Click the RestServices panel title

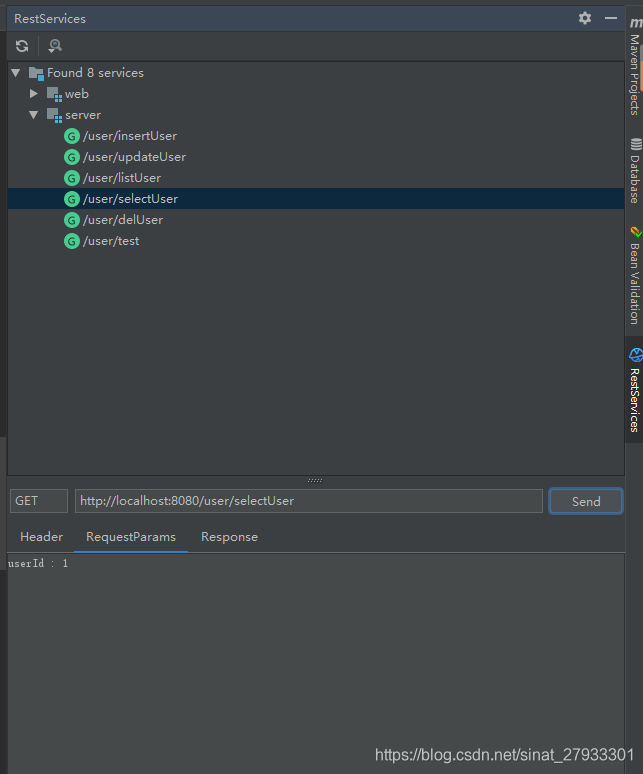(x=50, y=19)
